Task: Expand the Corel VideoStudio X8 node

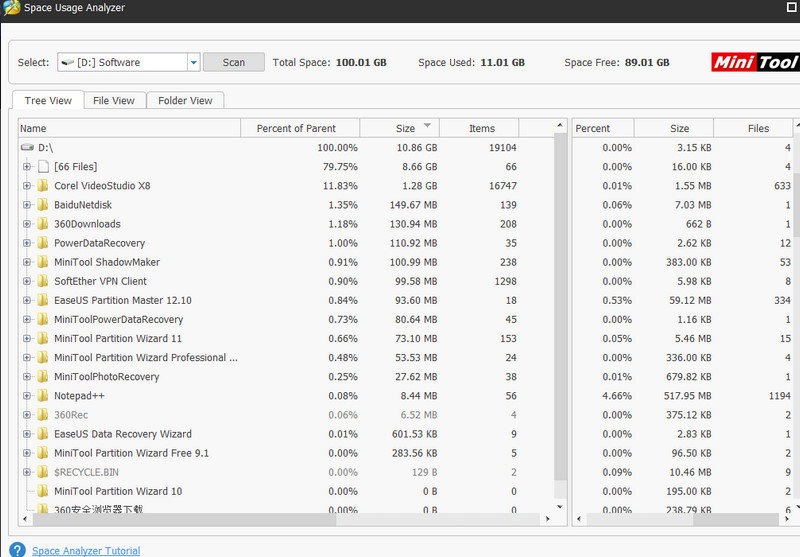Action: point(27,186)
